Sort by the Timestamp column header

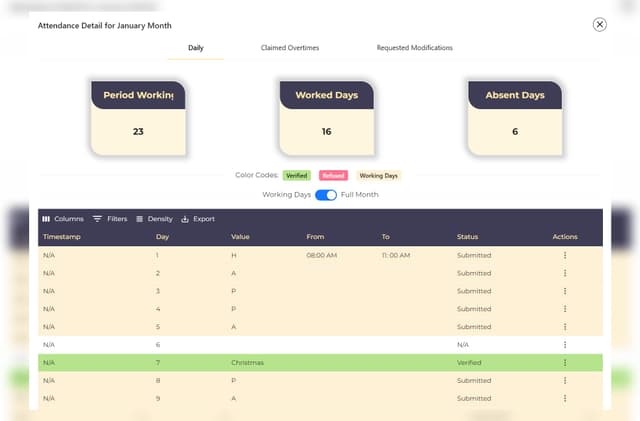point(62,237)
